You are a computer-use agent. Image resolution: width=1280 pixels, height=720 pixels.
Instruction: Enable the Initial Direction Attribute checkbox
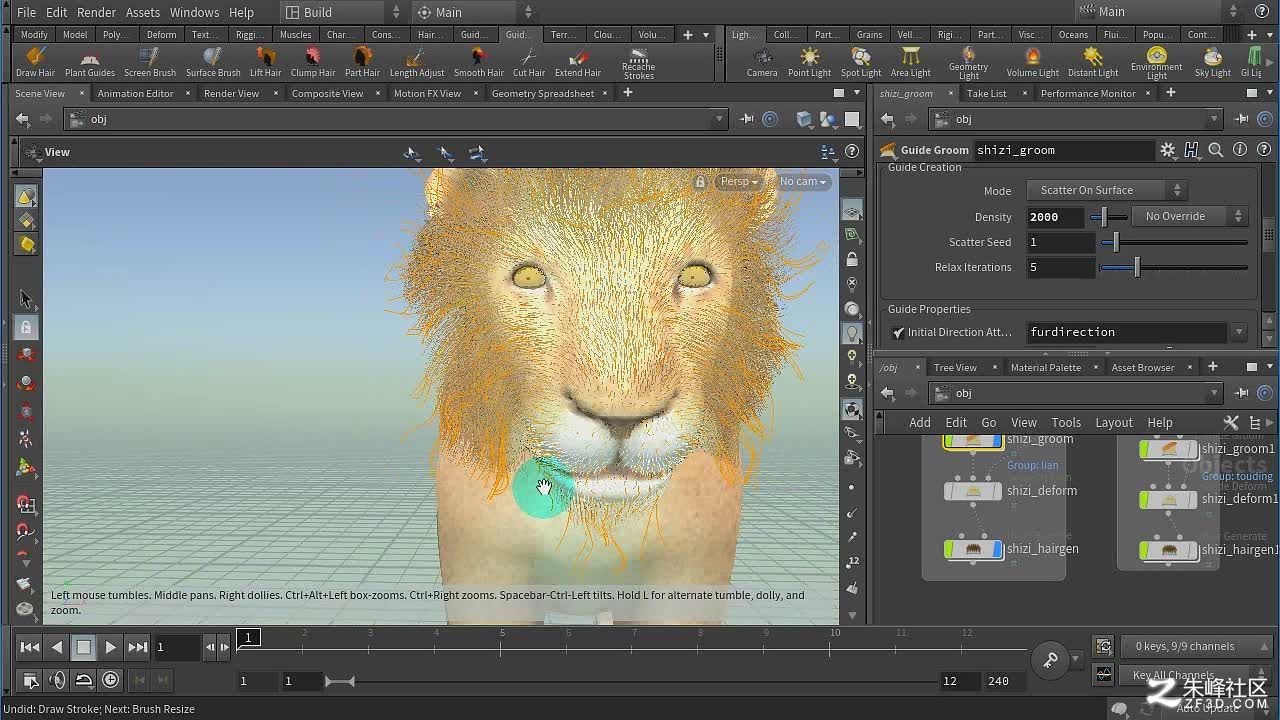tap(898, 333)
